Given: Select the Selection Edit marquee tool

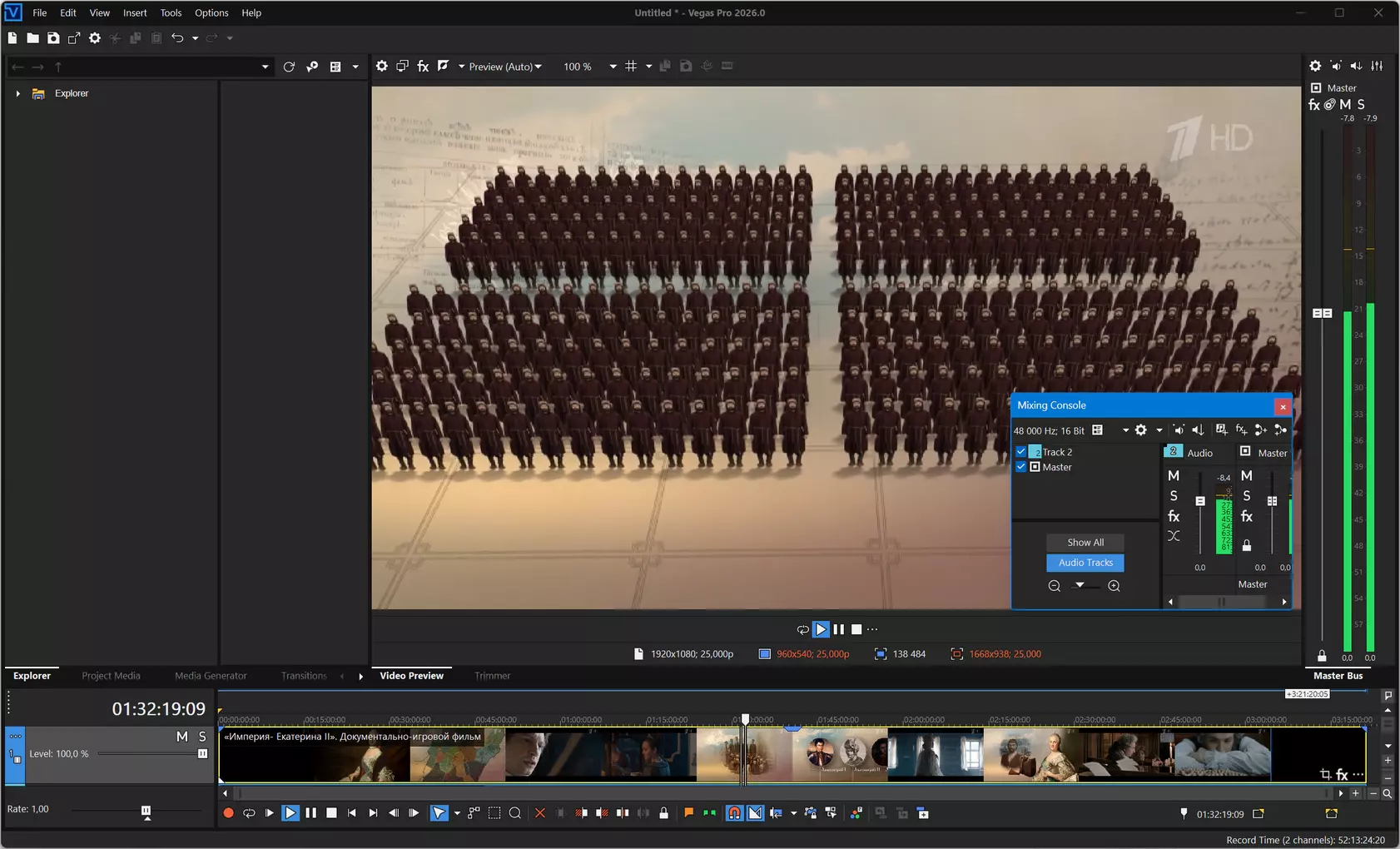Looking at the screenshot, I should 494,813.
